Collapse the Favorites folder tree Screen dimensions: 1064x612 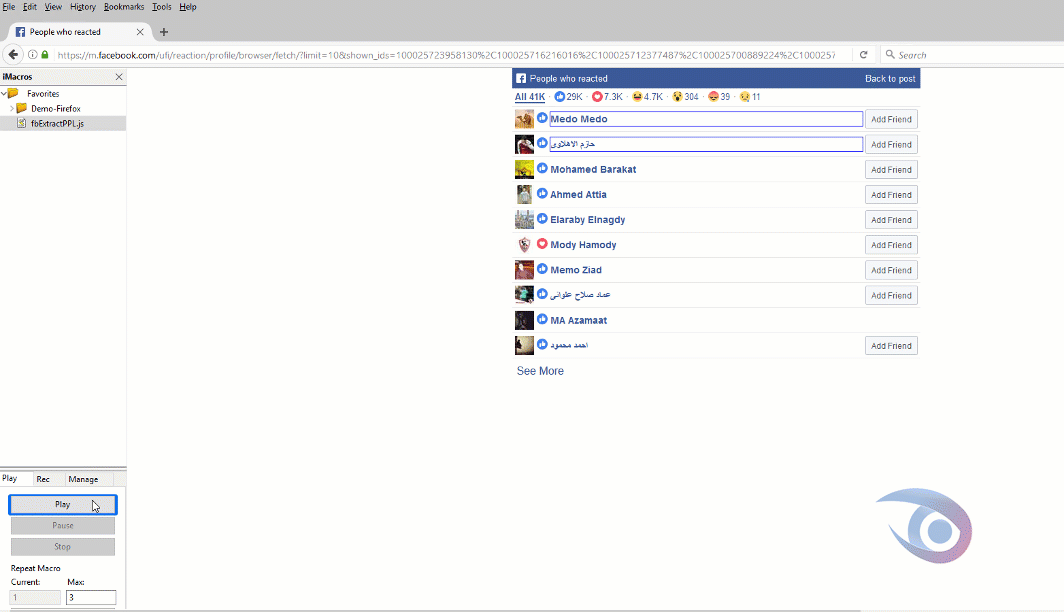(x=4, y=94)
